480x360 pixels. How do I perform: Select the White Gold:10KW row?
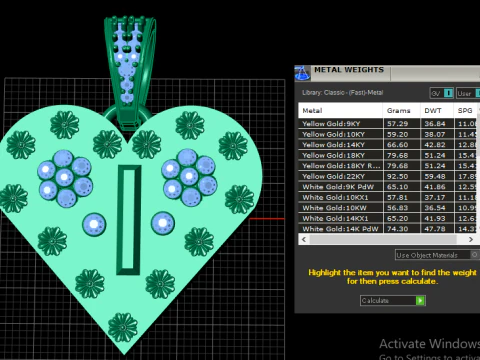pyautogui.click(x=387, y=208)
